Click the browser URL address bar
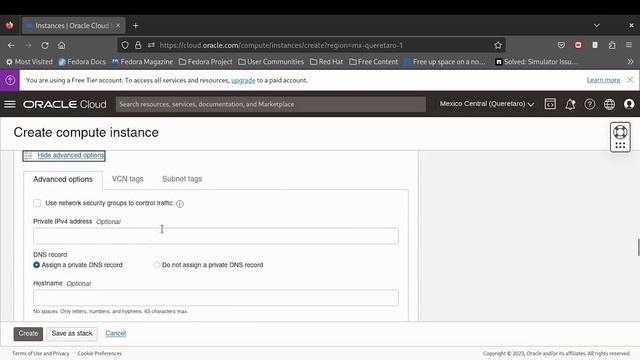Viewport: 640px width, 360px height. [x=311, y=45]
